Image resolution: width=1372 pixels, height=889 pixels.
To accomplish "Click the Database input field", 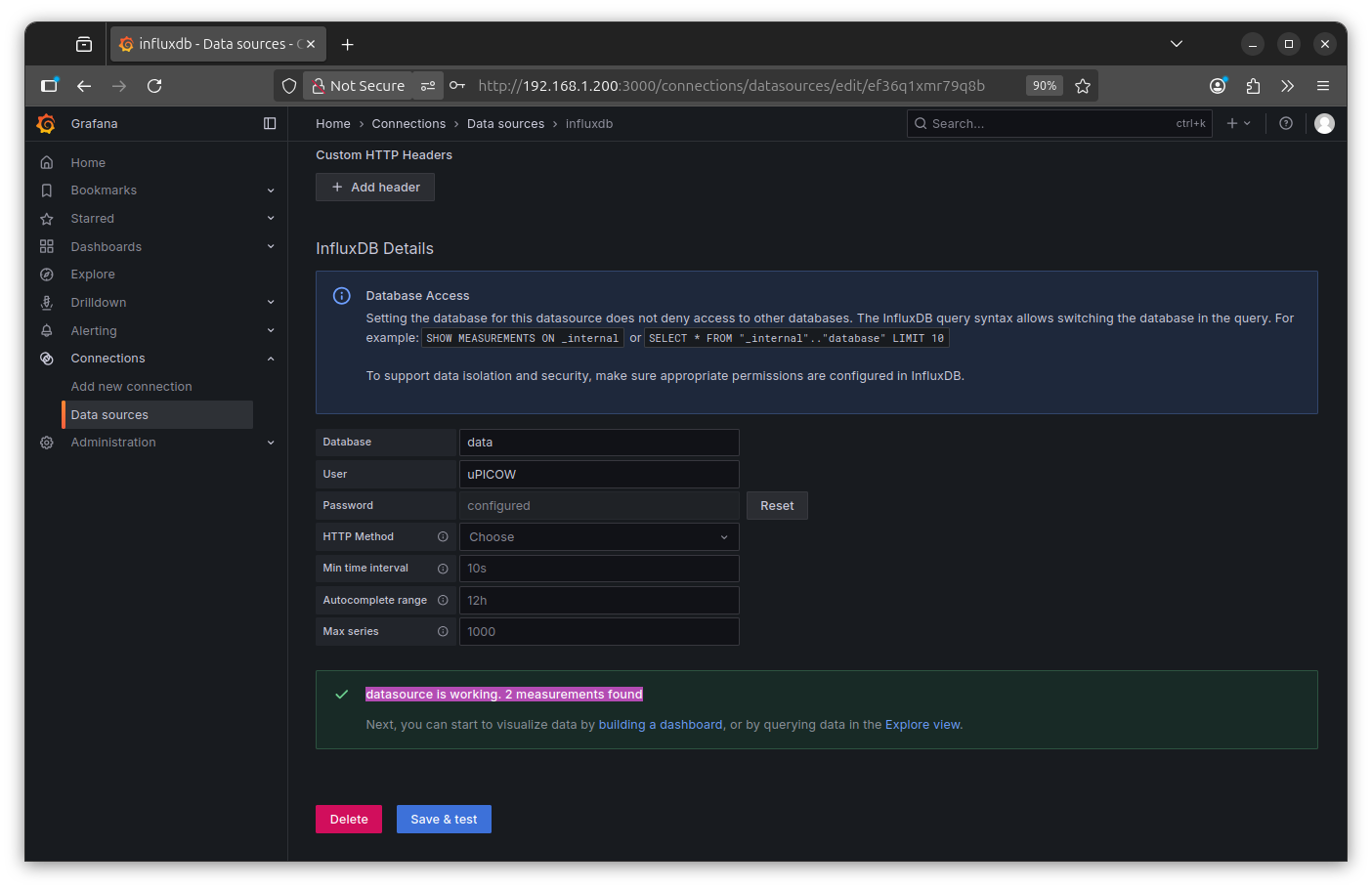I will tap(598, 443).
